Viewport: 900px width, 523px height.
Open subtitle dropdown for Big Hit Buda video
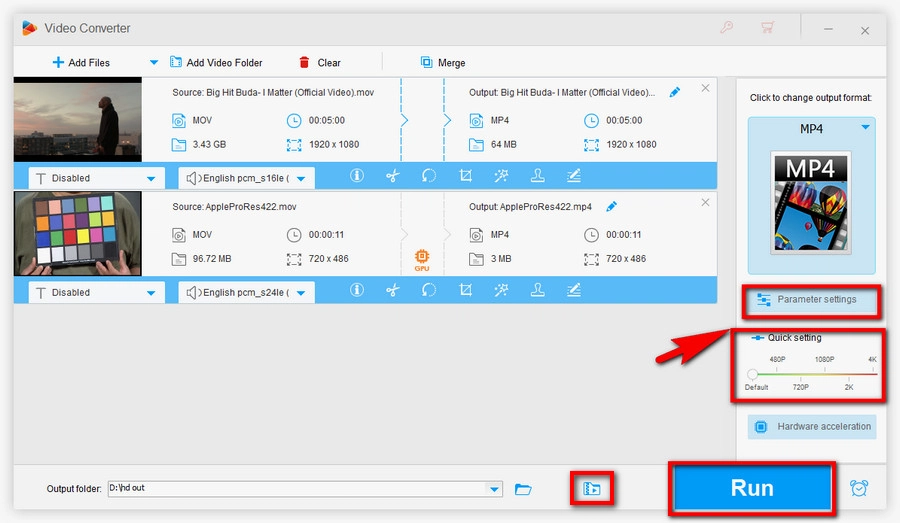tap(96, 178)
